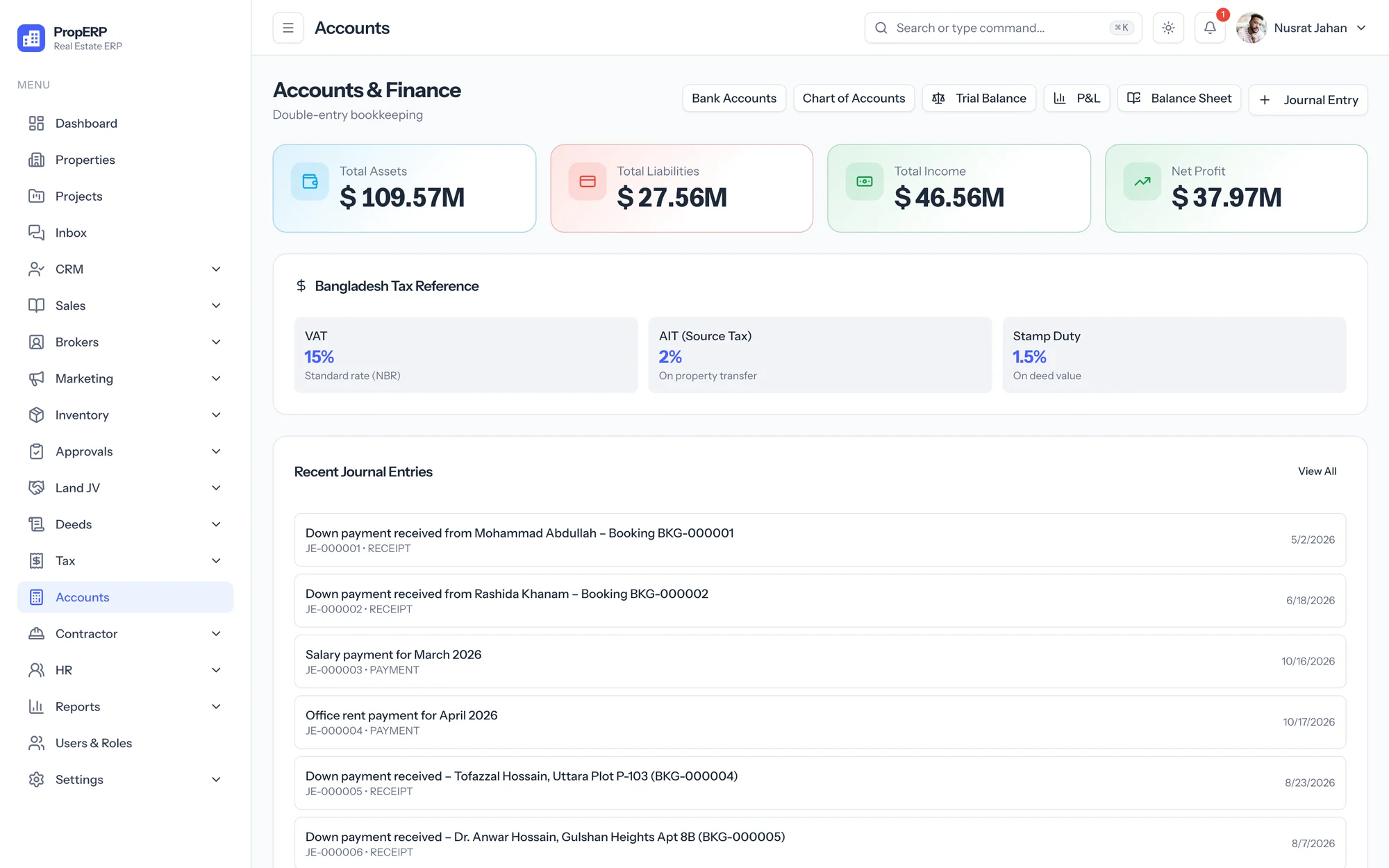
Task: Toggle the sidebar hamburger menu icon
Action: coord(288,28)
